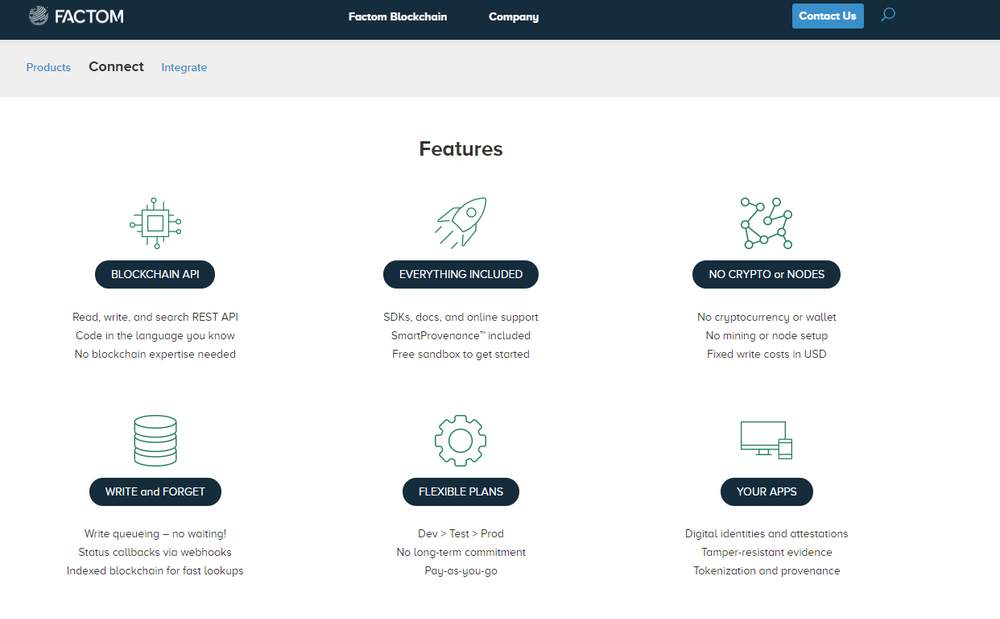The image size is (1000, 619).
Task: Click text 'Free sandbox to get started'
Action: pos(460,354)
